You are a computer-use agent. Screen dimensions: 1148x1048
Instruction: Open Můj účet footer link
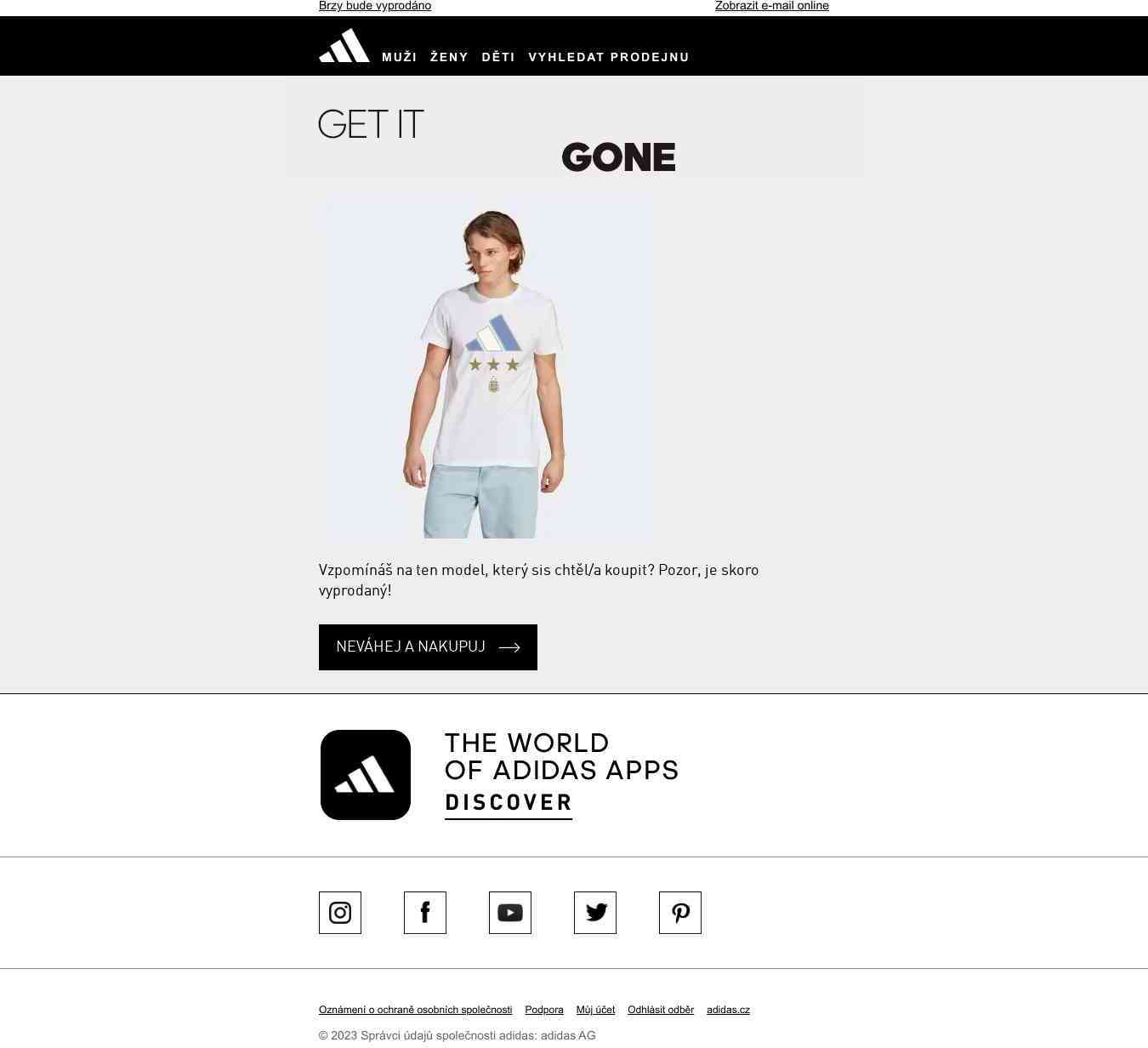point(595,1010)
